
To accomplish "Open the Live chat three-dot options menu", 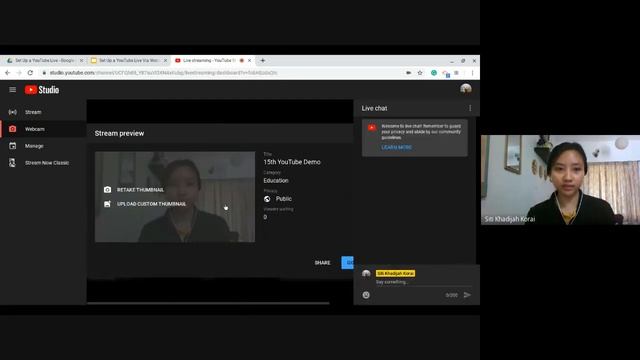I will coord(470,108).
